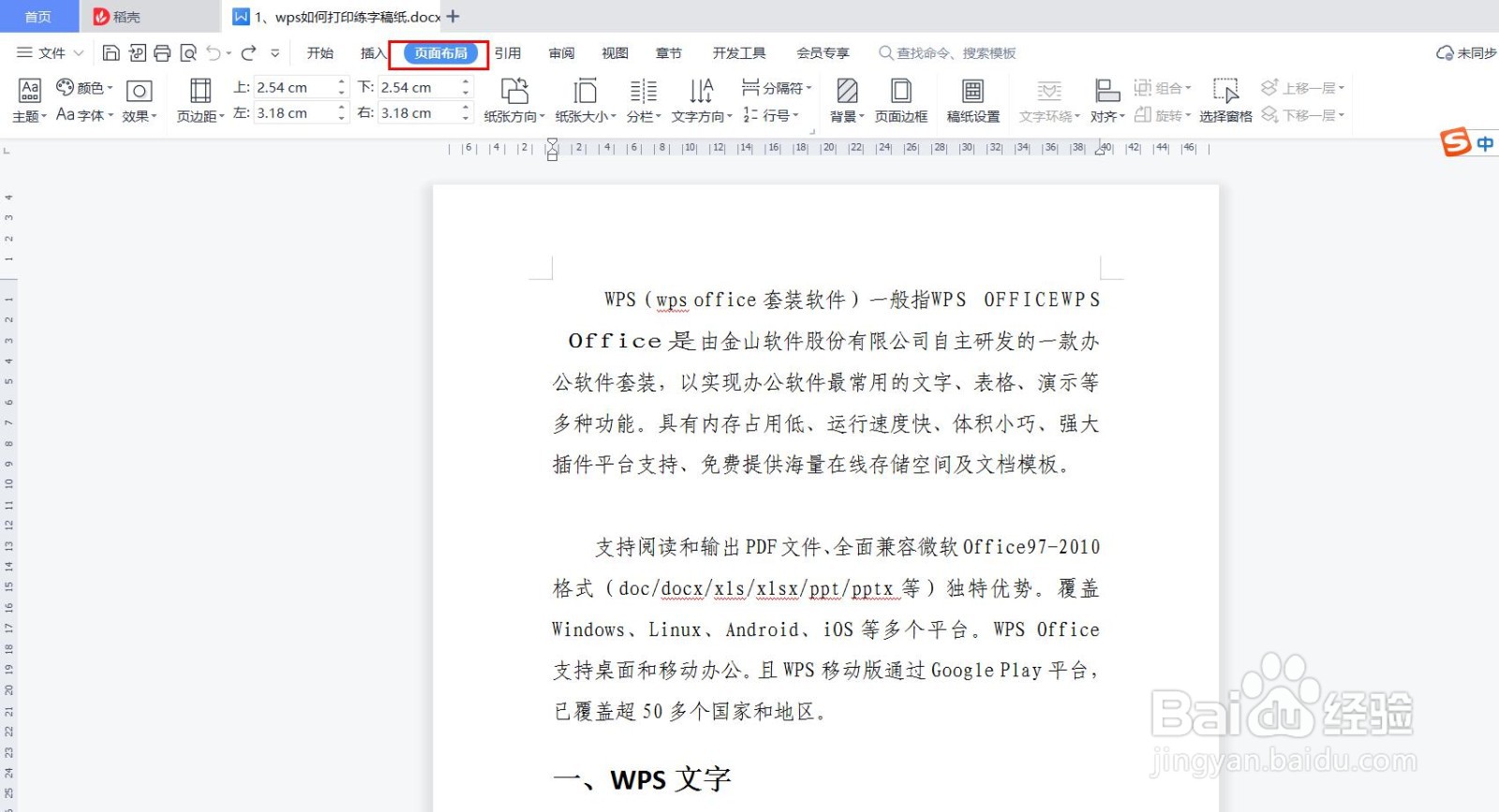Decrease the left margin with stepper down arrow

click(342, 118)
